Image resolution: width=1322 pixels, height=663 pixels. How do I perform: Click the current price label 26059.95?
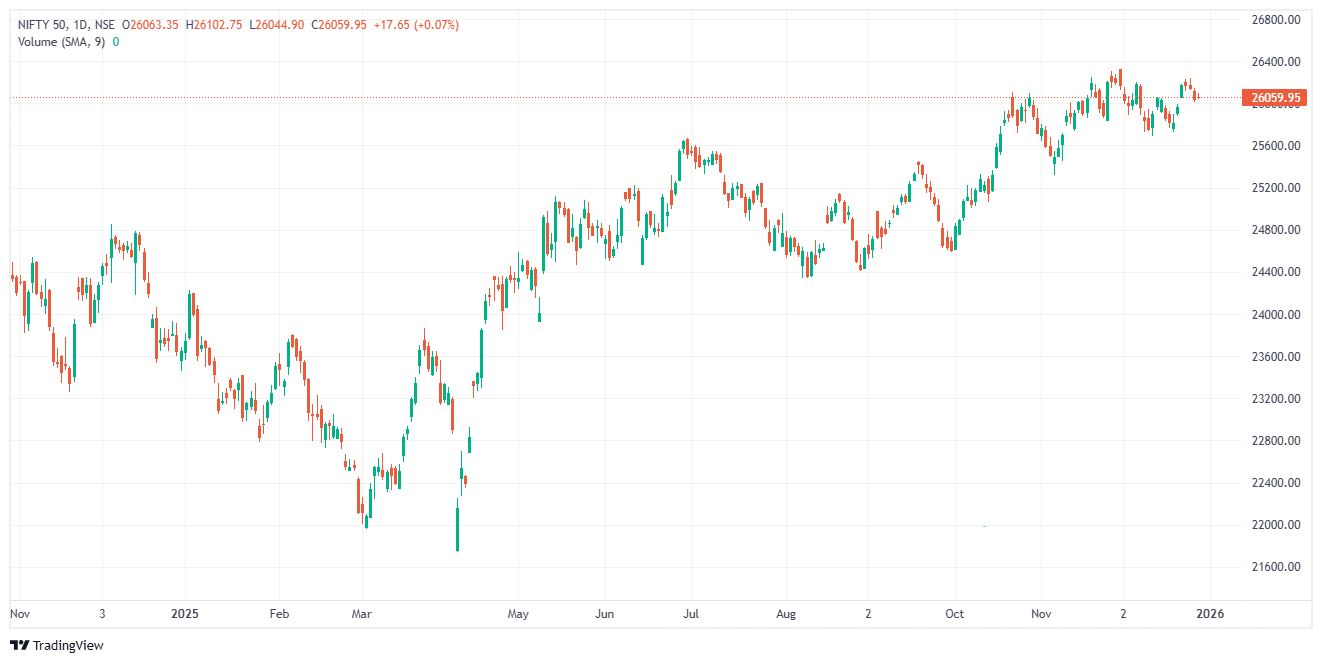click(x=1274, y=98)
